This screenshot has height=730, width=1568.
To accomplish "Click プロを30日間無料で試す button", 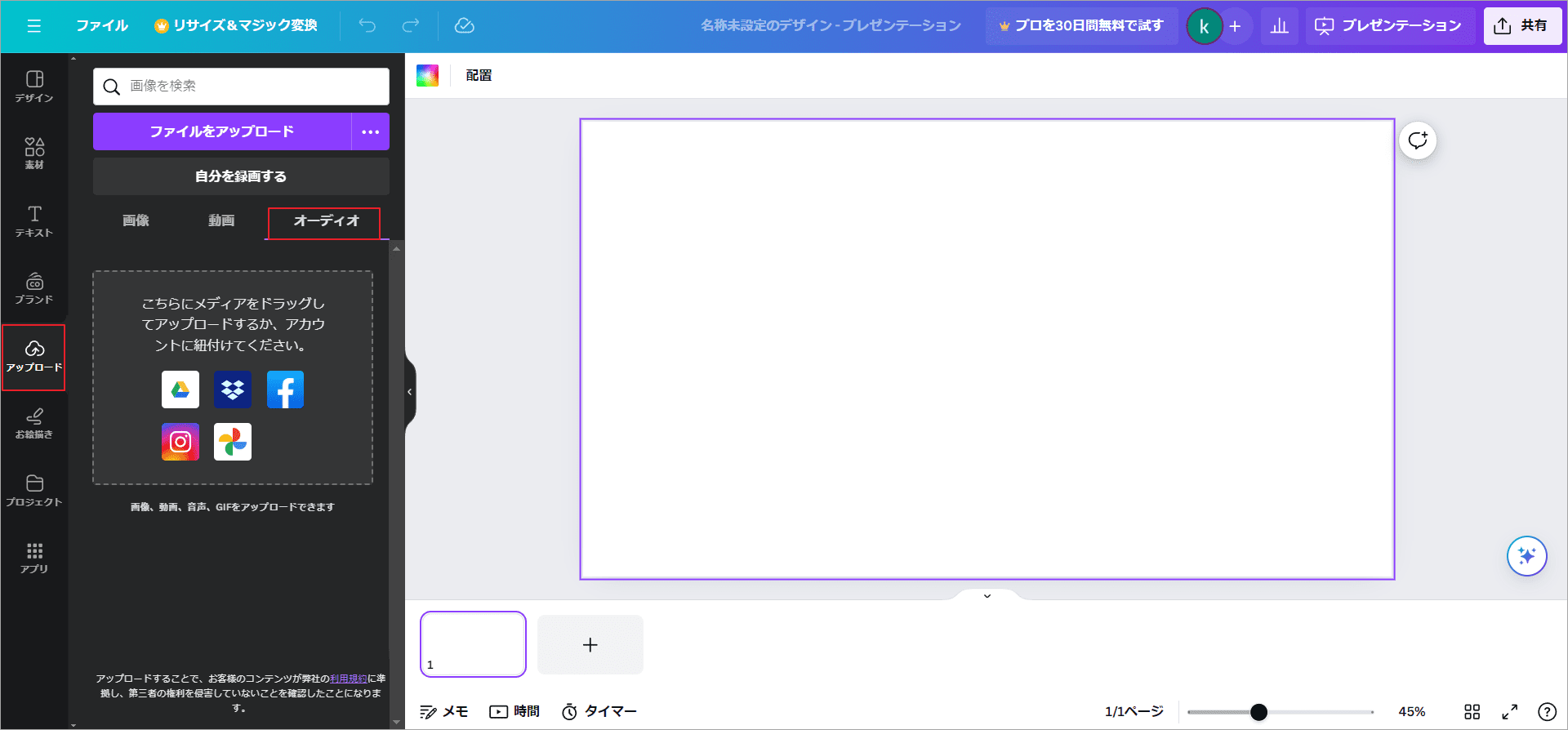I will point(1081,26).
